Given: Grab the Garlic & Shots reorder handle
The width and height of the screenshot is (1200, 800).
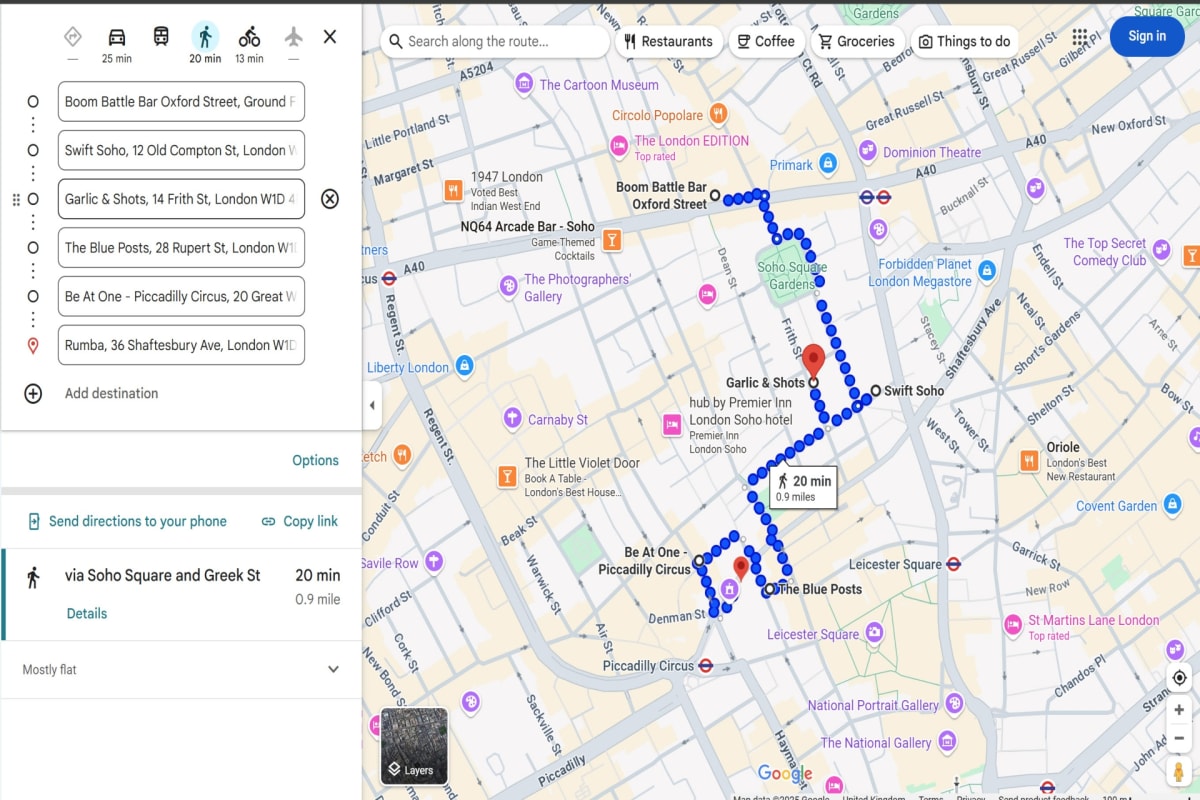Looking at the screenshot, I should click(x=16, y=200).
